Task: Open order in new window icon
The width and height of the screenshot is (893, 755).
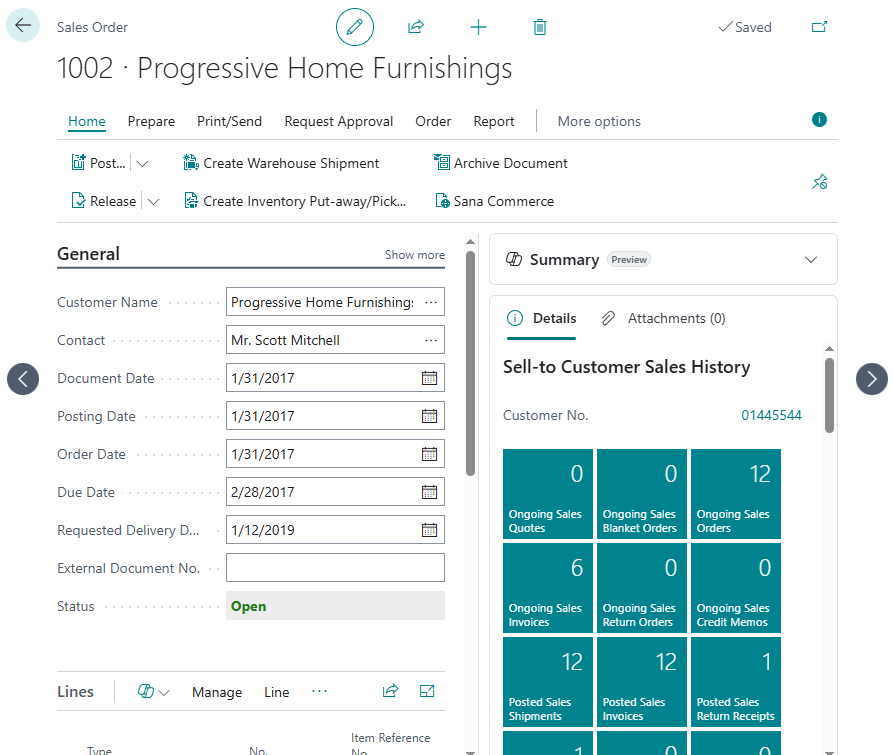Action: 819,27
